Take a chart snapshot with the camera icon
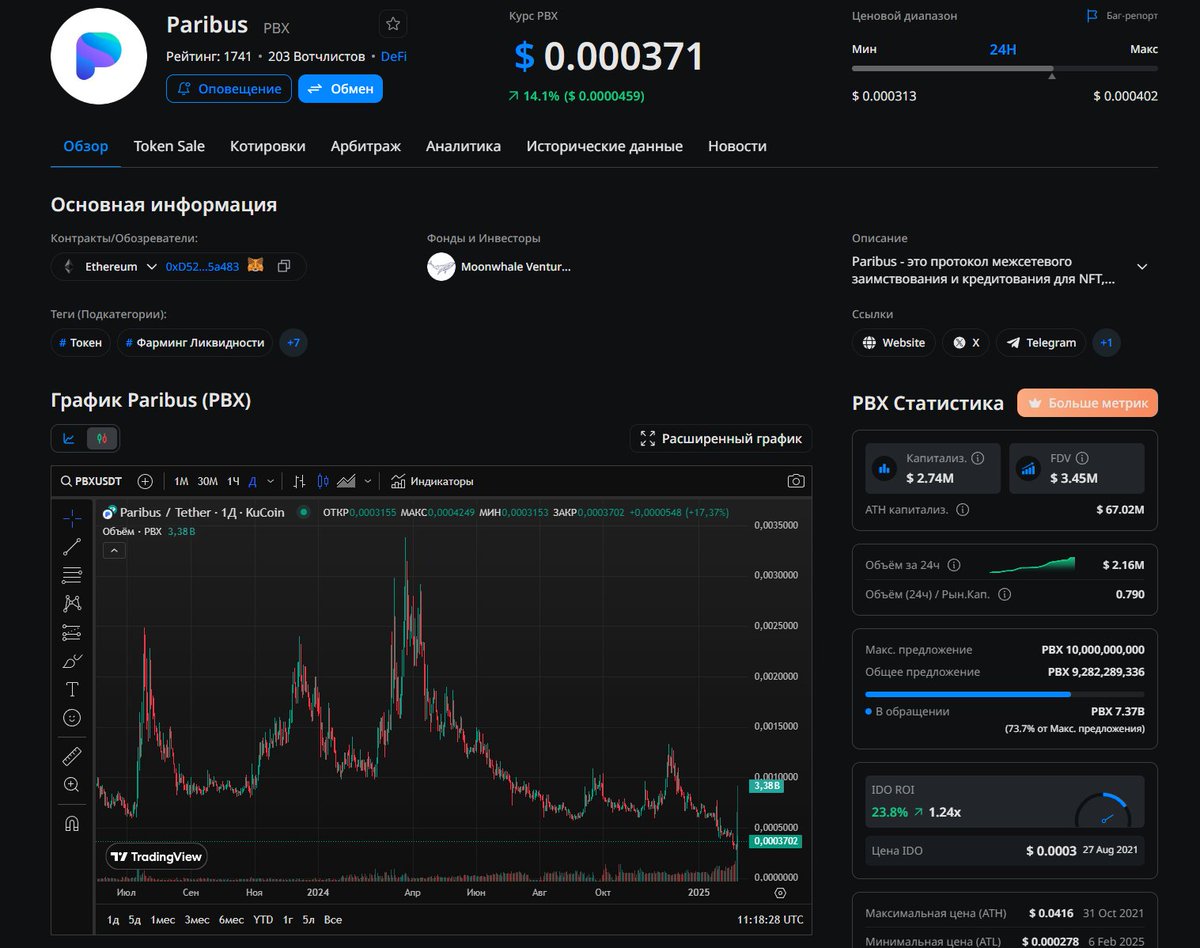Image resolution: width=1200 pixels, height=948 pixels. point(795,481)
